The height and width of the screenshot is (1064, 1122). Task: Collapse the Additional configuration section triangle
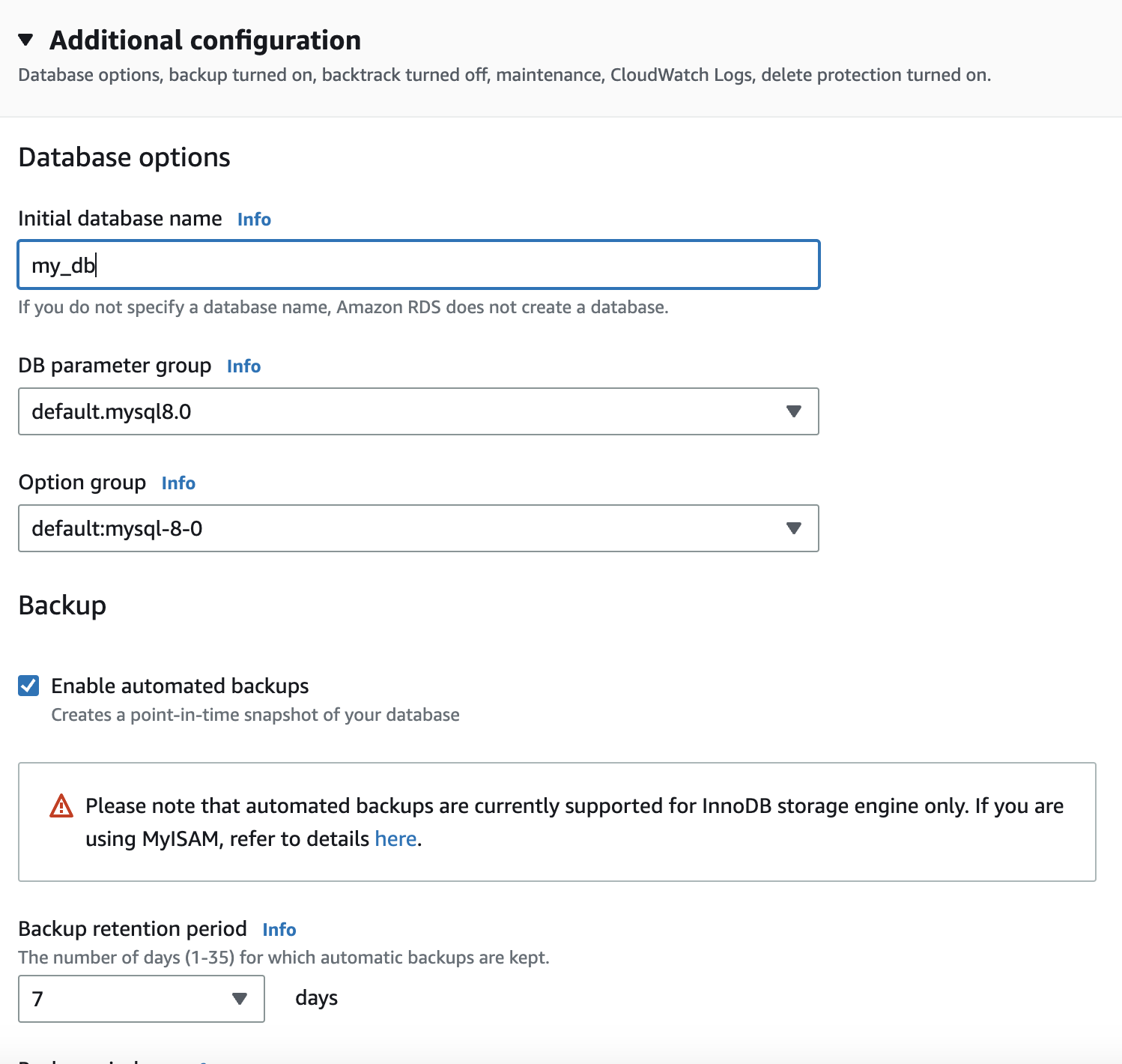26,40
